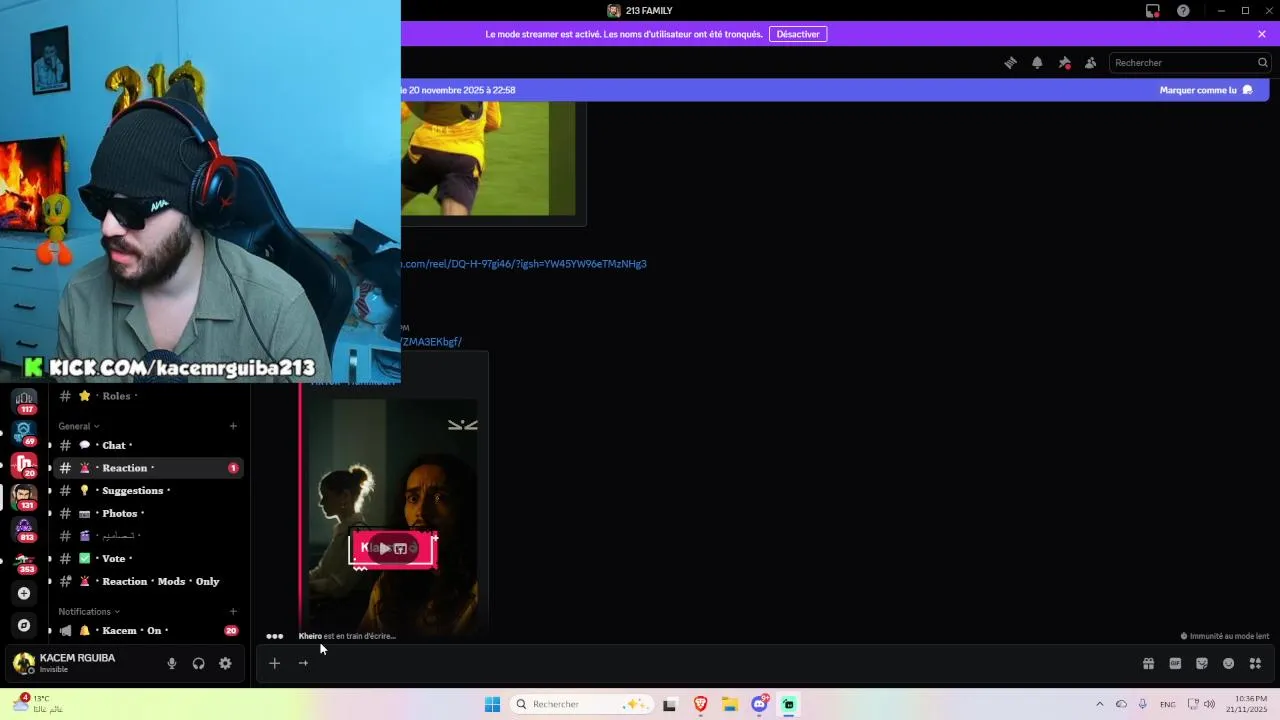Viewport: 1280px width, 720px height.
Task: Select the Reaction channel with one unread
Action: (x=148, y=468)
